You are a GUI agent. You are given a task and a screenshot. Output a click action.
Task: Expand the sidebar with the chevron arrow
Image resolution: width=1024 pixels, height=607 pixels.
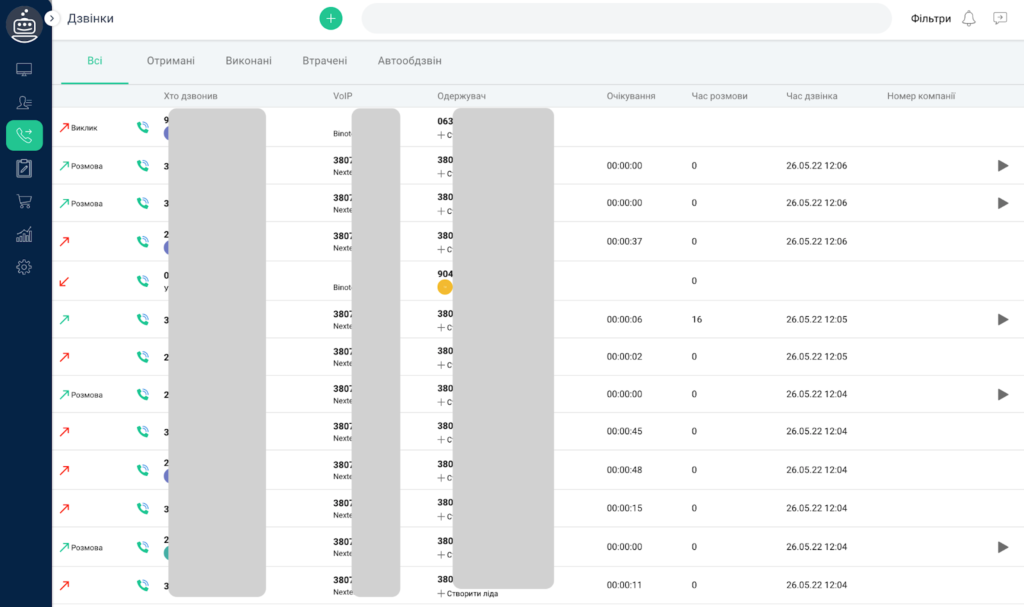pyautogui.click(x=51, y=18)
